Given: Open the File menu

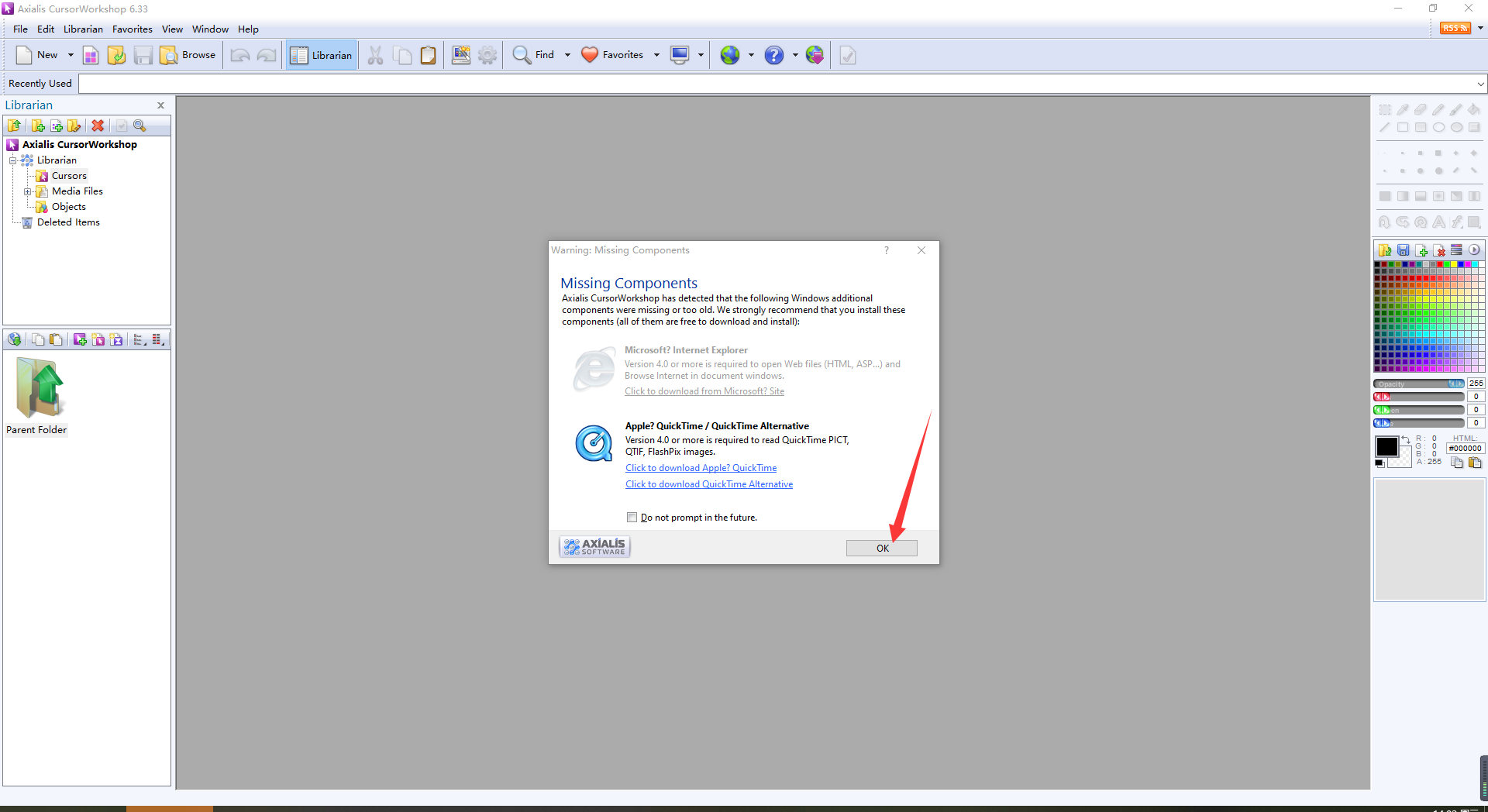Looking at the screenshot, I should (x=20, y=29).
